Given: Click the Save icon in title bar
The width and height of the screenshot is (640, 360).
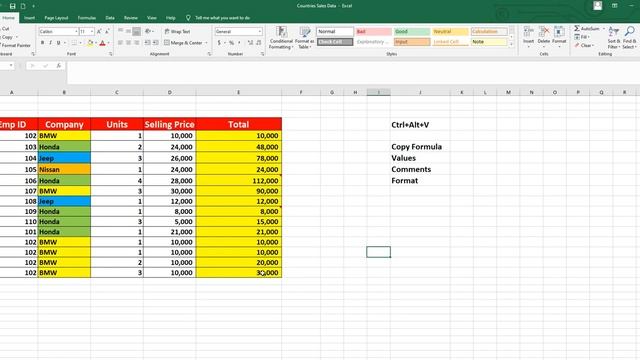Looking at the screenshot, I should pyautogui.click(x=13, y=6).
